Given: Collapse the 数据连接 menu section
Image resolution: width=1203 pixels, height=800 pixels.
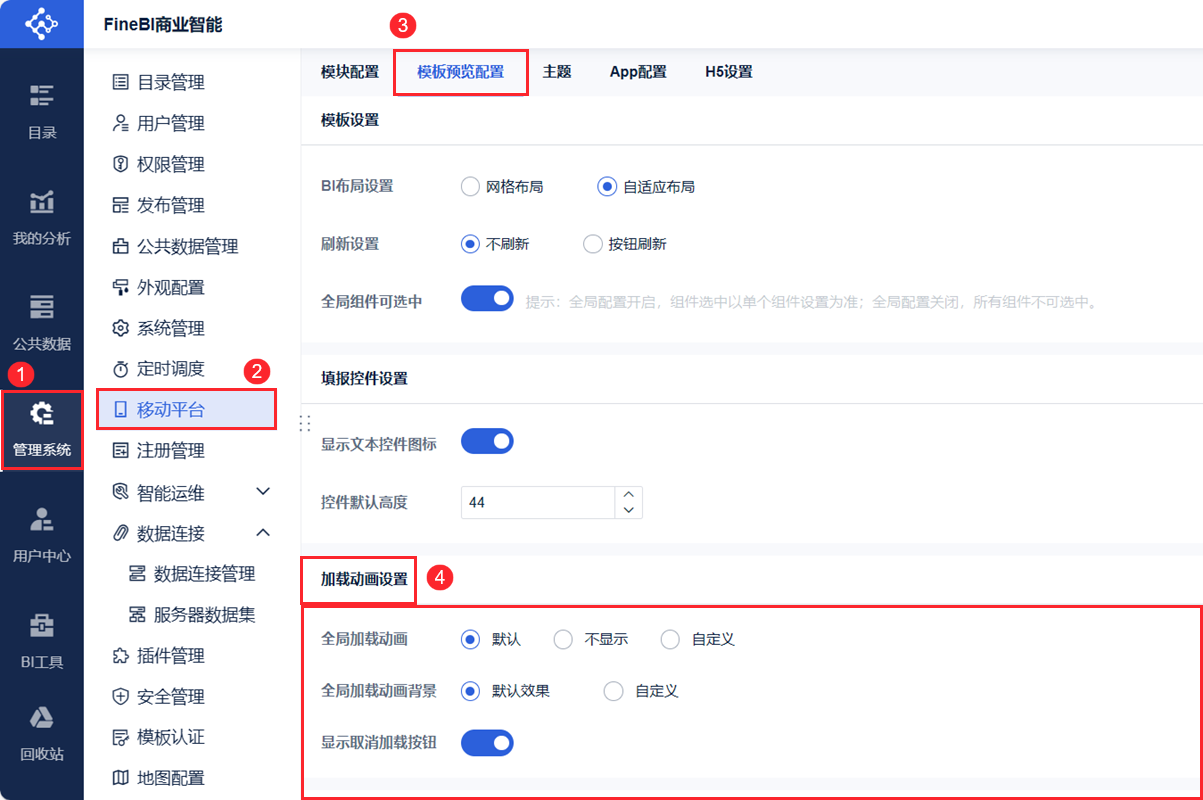Looking at the screenshot, I should [x=263, y=532].
